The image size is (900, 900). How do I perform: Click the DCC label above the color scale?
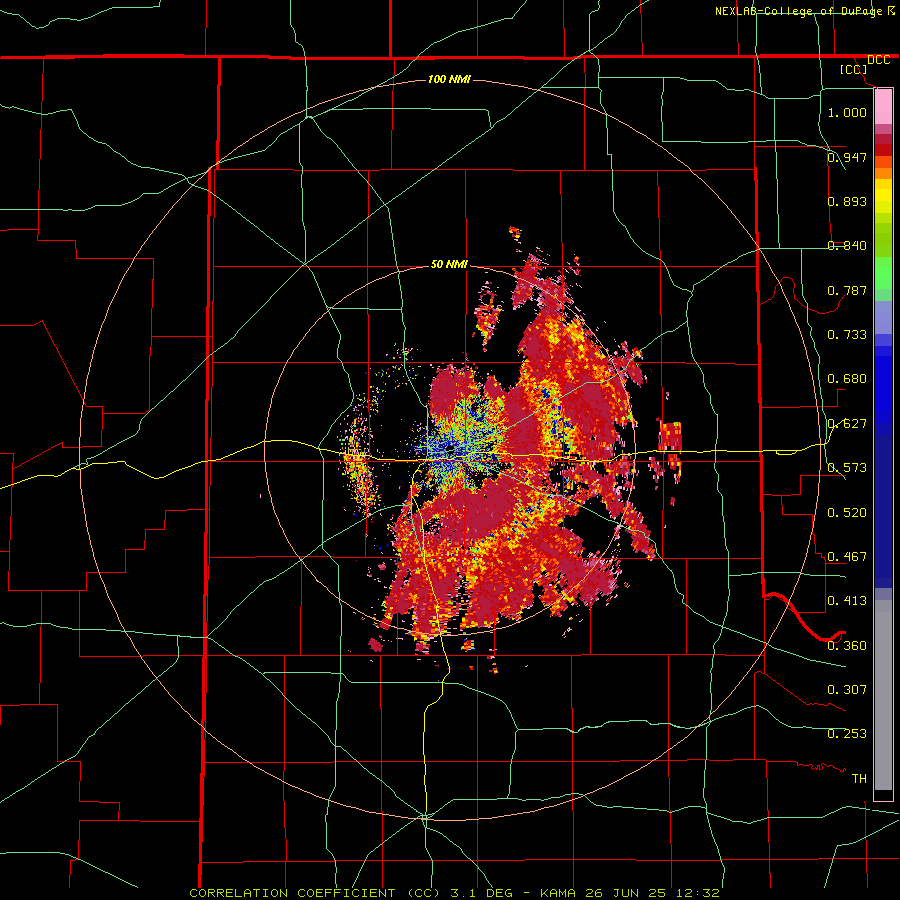pos(878,60)
